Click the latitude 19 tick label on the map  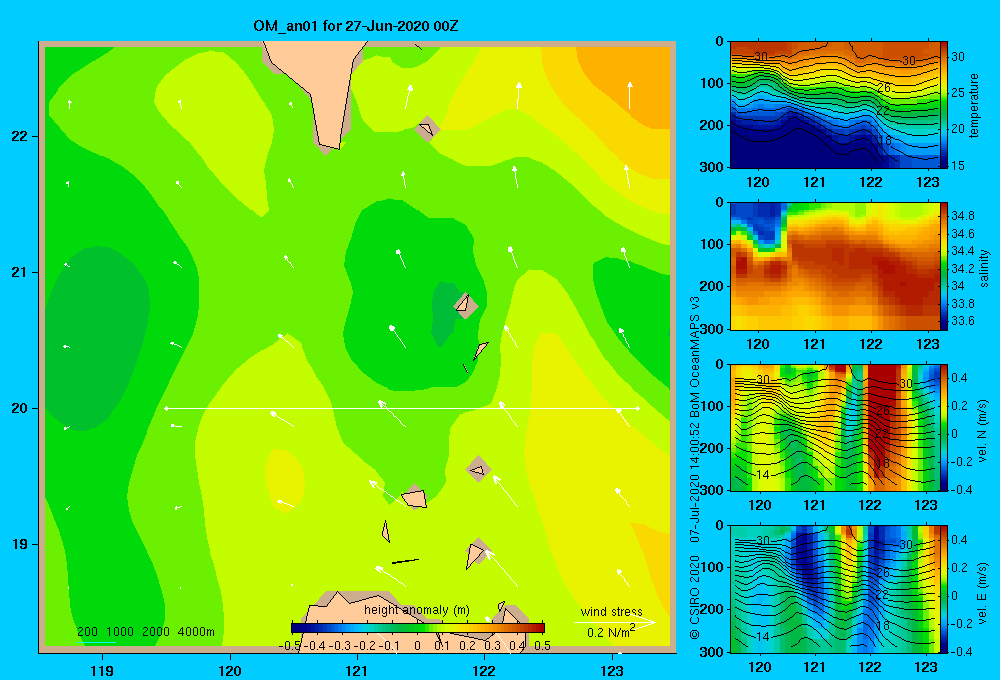click(20, 544)
